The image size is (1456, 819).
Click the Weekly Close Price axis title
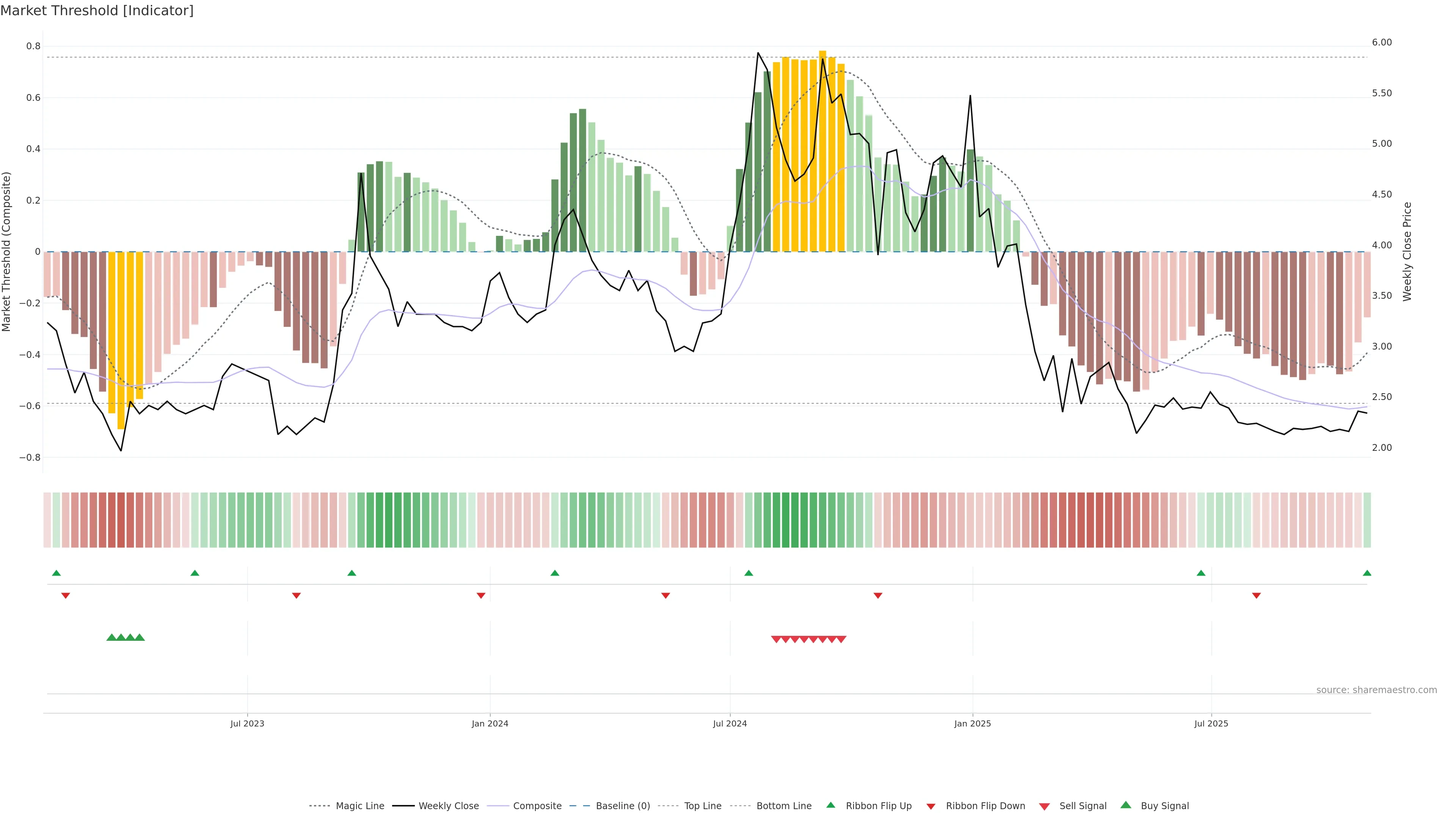point(1407,251)
